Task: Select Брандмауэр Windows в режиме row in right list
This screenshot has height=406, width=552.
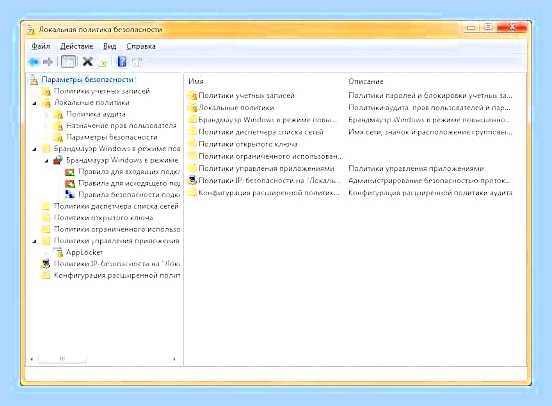Action: [267, 120]
